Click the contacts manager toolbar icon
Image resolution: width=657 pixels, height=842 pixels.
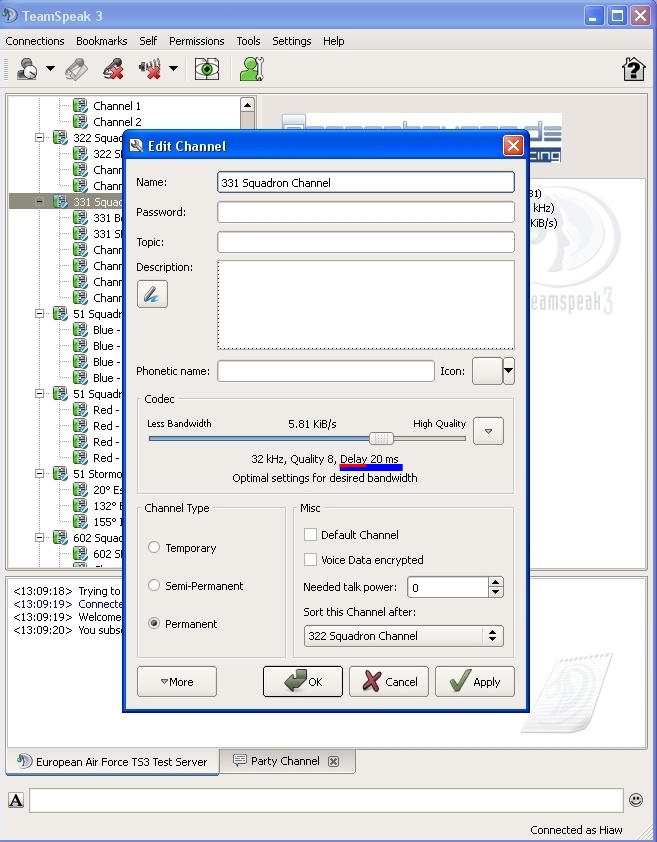[x=252, y=69]
